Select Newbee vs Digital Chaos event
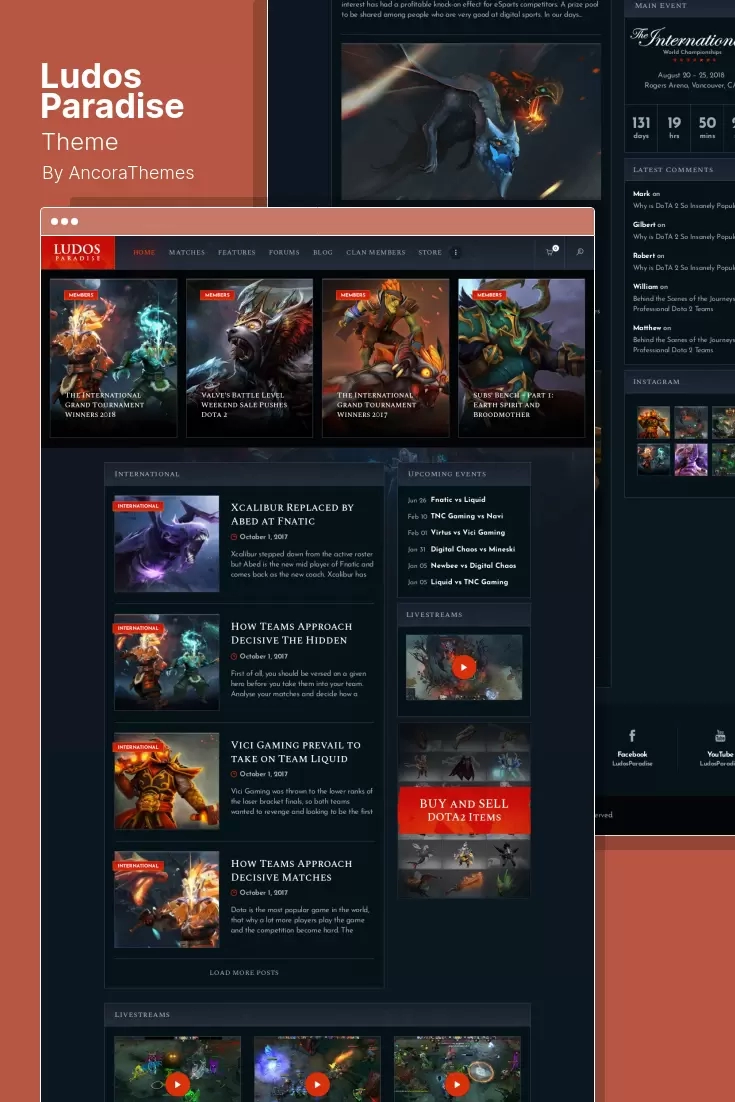The image size is (735, 1102). [x=473, y=566]
